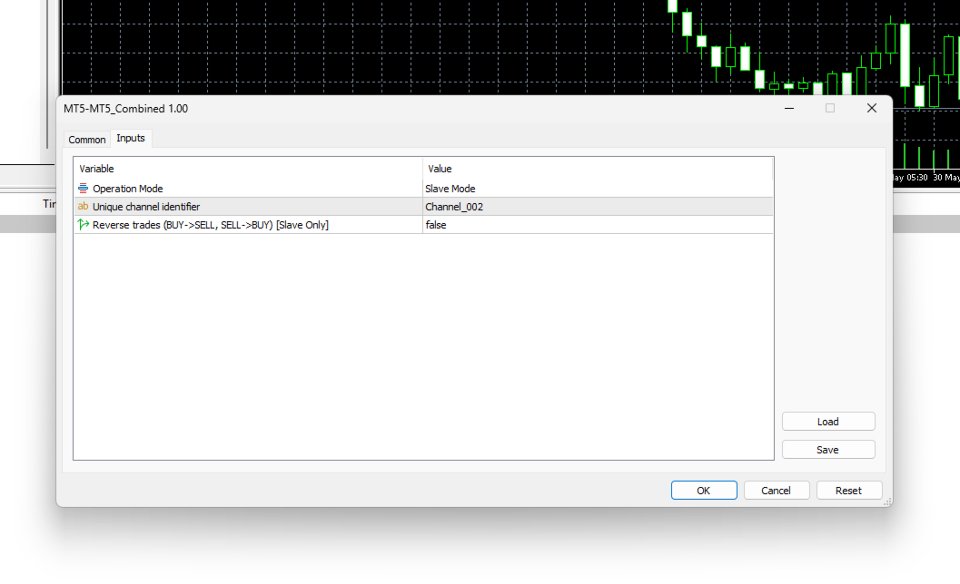Click the enum icon beside Operation Mode
Viewport: 960px width, 584px height.
84,188
